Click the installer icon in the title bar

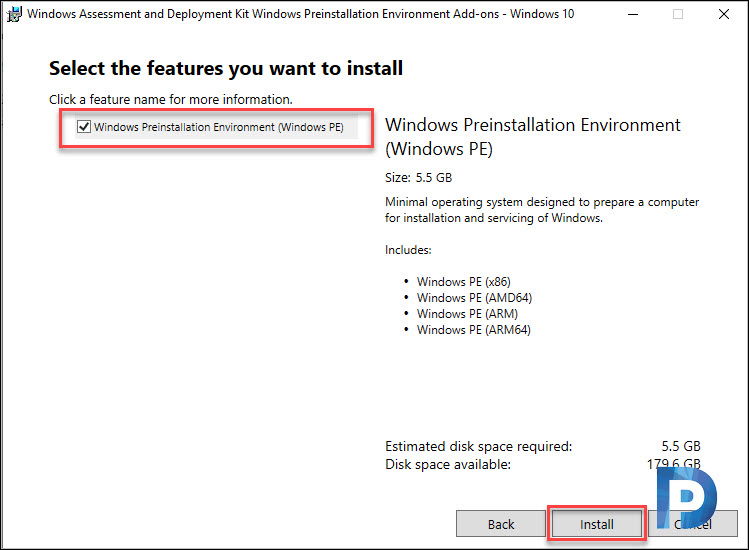point(14,14)
